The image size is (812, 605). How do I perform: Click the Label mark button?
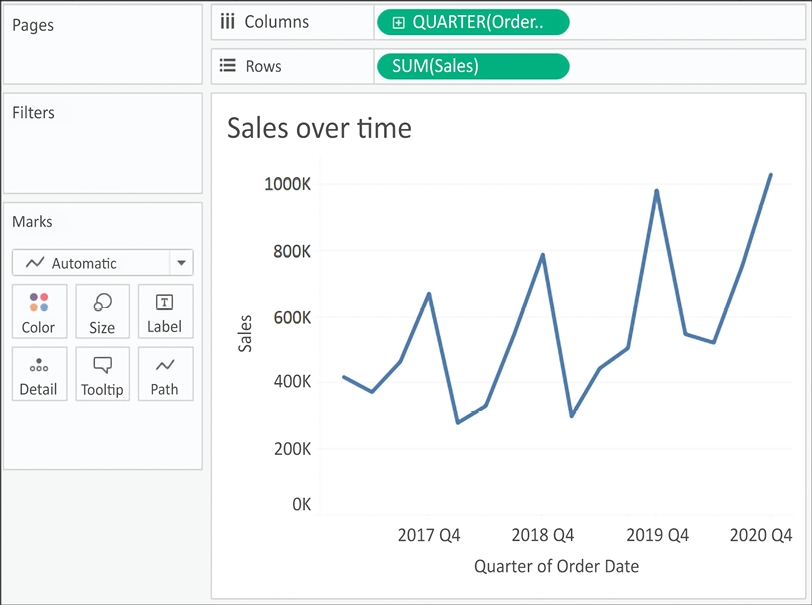(x=164, y=312)
